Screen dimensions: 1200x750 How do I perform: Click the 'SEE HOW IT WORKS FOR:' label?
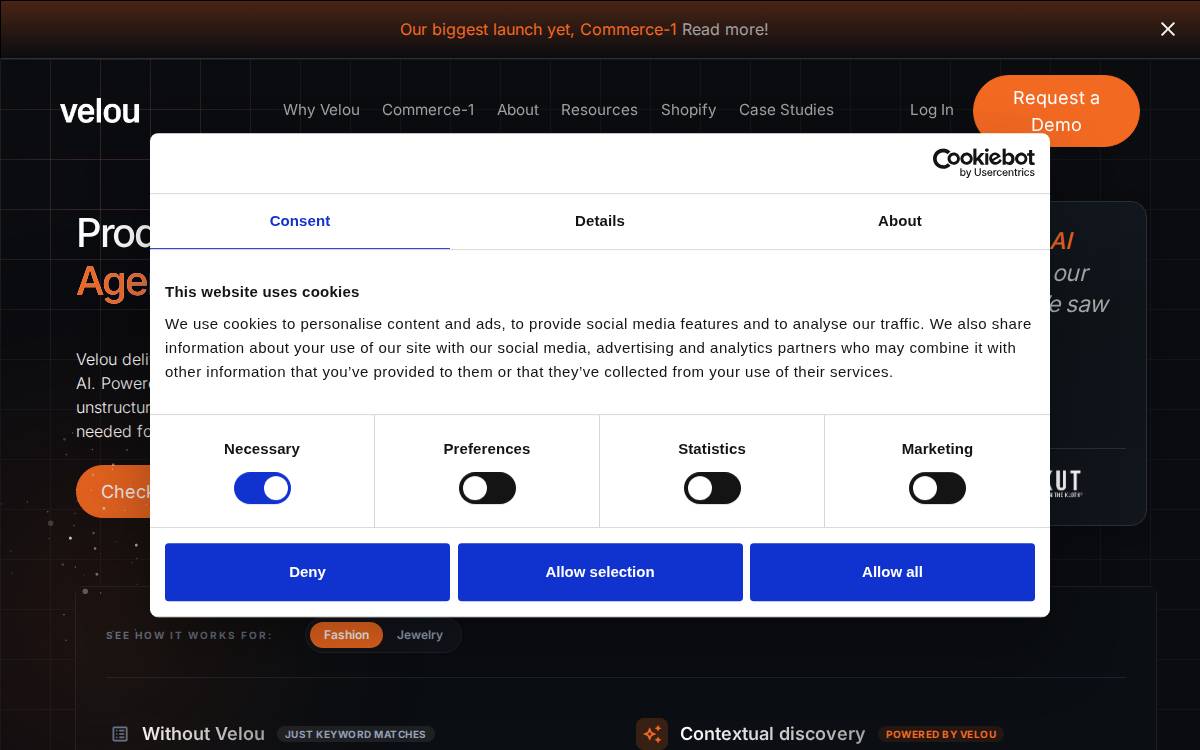189,635
